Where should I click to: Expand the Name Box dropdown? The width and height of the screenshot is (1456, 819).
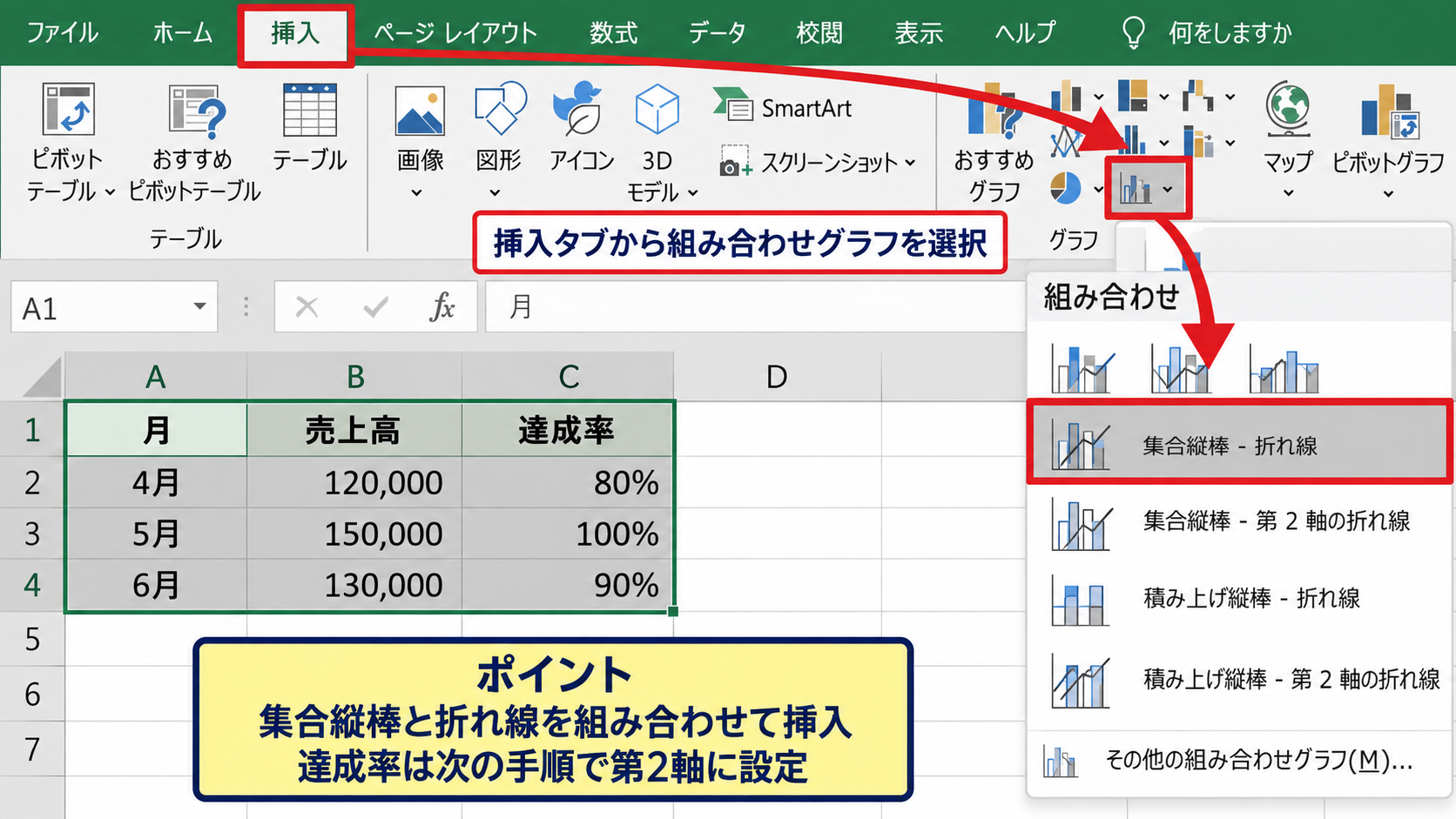pyautogui.click(x=199, y=306)
